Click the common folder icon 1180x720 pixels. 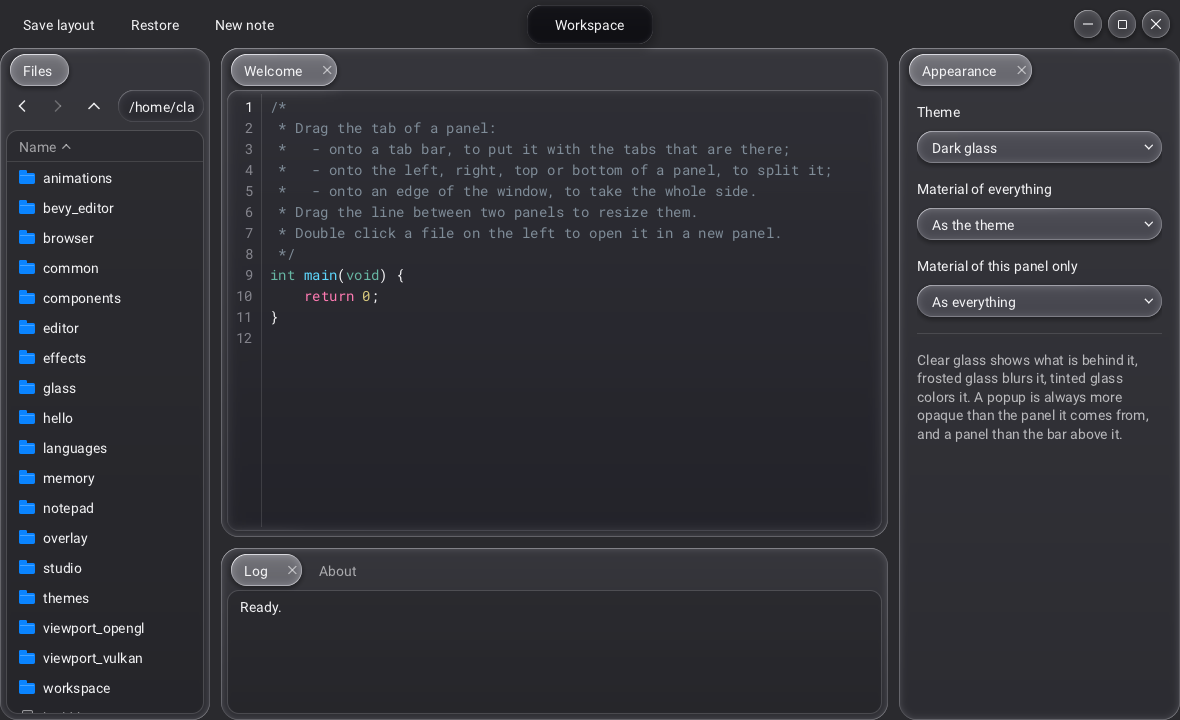pos(27,268)
